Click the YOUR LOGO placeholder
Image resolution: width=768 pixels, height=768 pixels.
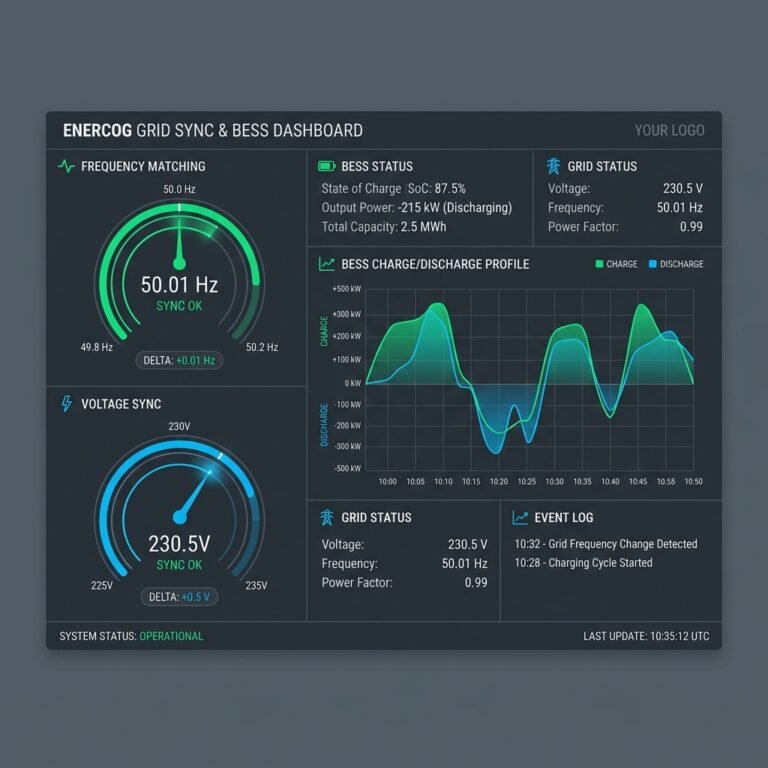pyautogui.click(x=670, y=130)
